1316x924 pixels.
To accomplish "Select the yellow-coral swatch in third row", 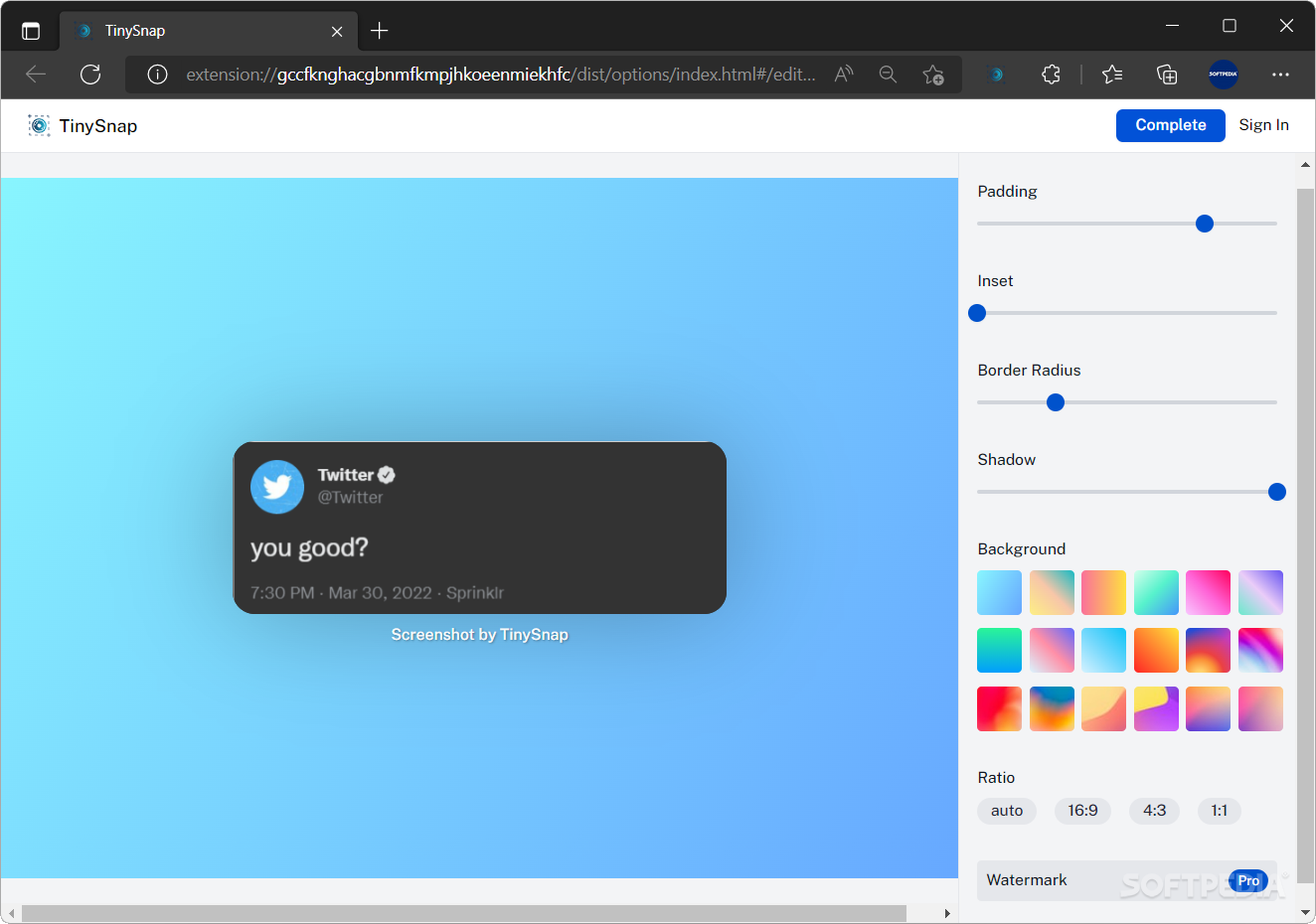I will (x=1103, y=708).
